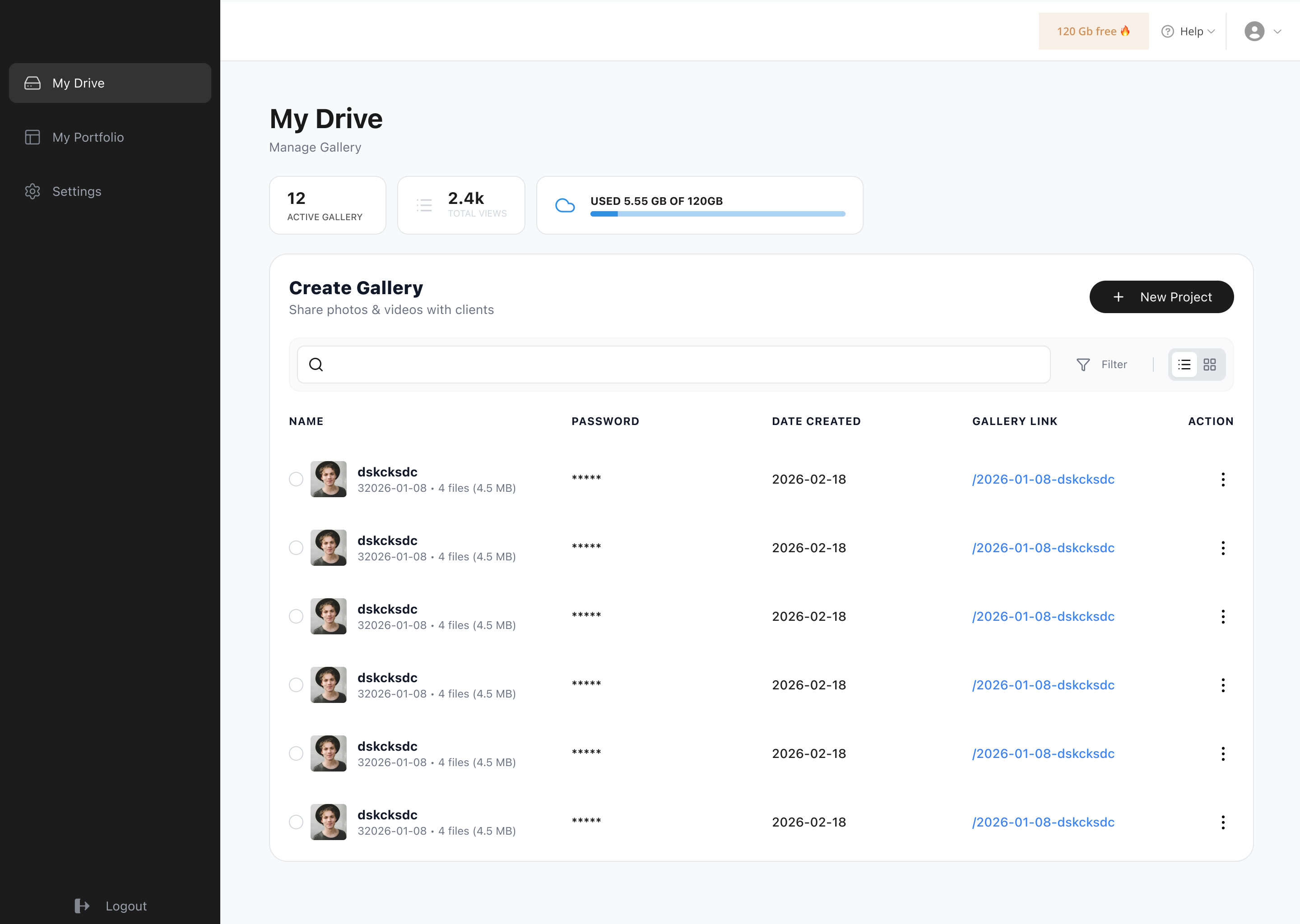The image size is (1300, 924).
Task: Click the Filter funnel icon
Action: [1082, 365]
